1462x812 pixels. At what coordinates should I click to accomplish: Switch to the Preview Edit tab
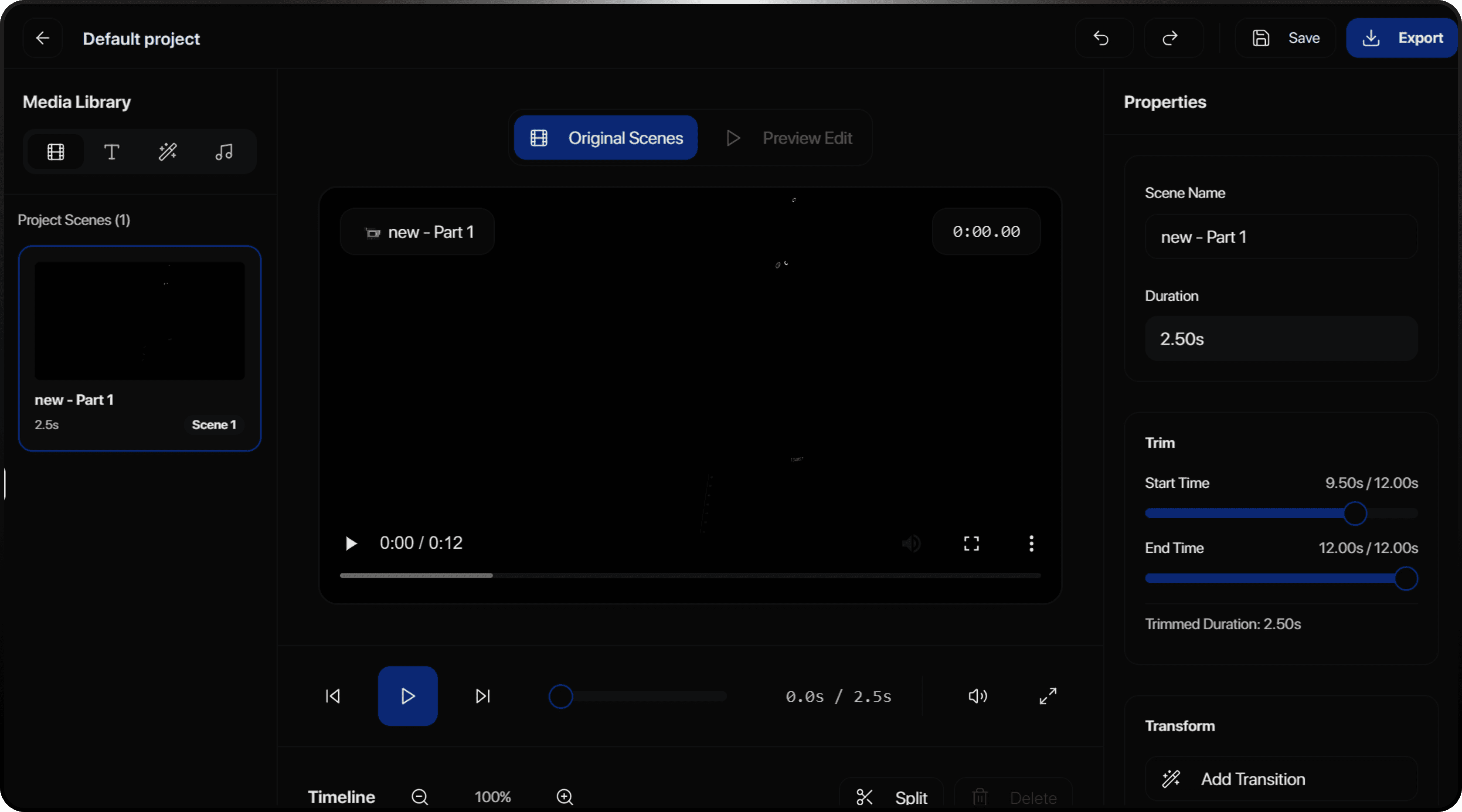789,138
